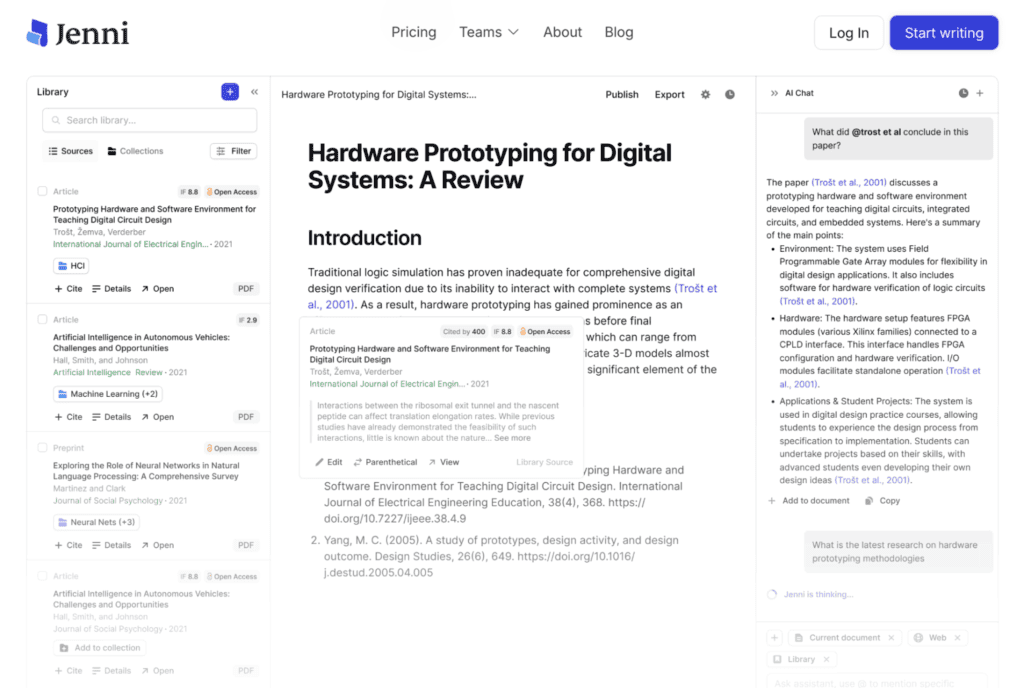This screenshot has width=1024, height=689.
Task: Expand AI Chat panel double-arrow icon
Action: click(774, 93)
